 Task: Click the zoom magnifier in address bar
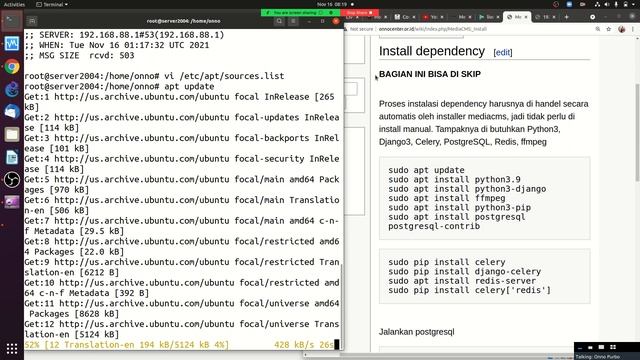tap(598, 29)
